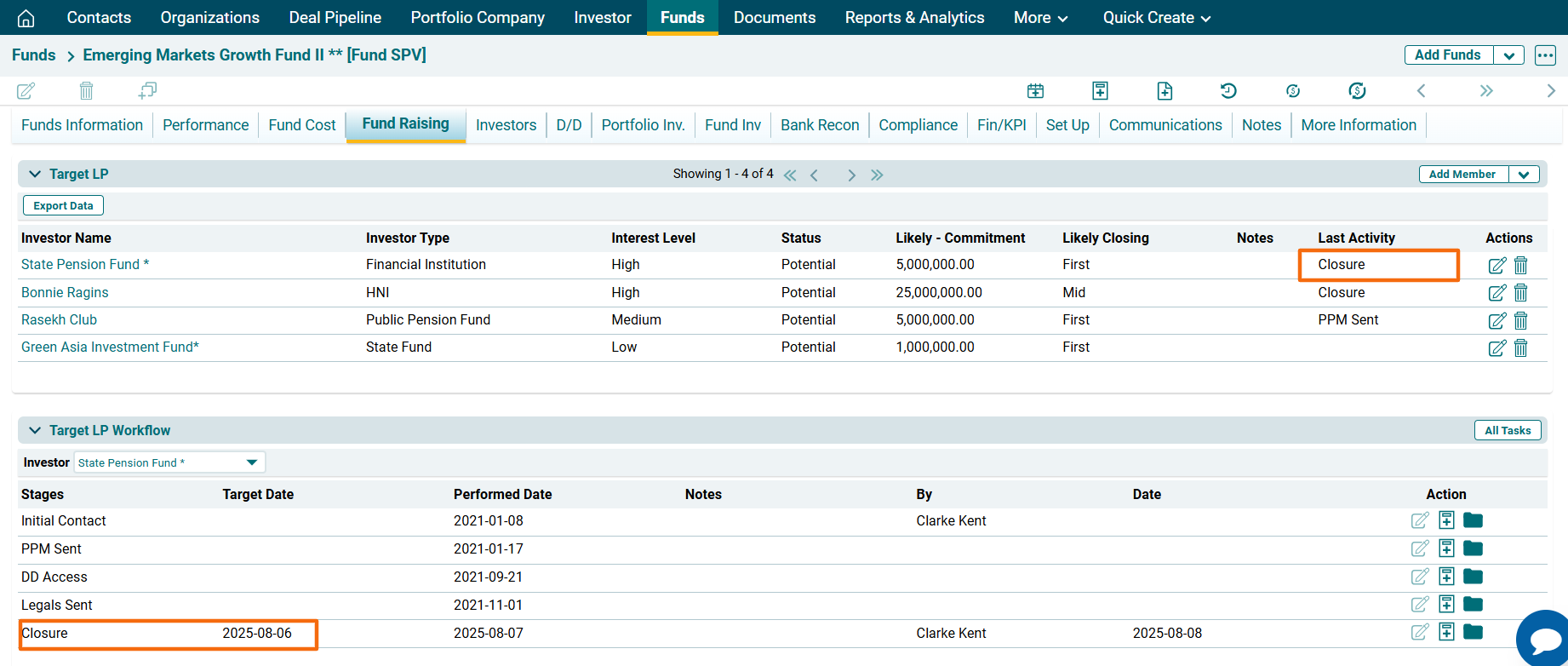Viewport: 1568px width, 666px height.
Task: Open the Quick Create menu
Action: (1156, 18)
